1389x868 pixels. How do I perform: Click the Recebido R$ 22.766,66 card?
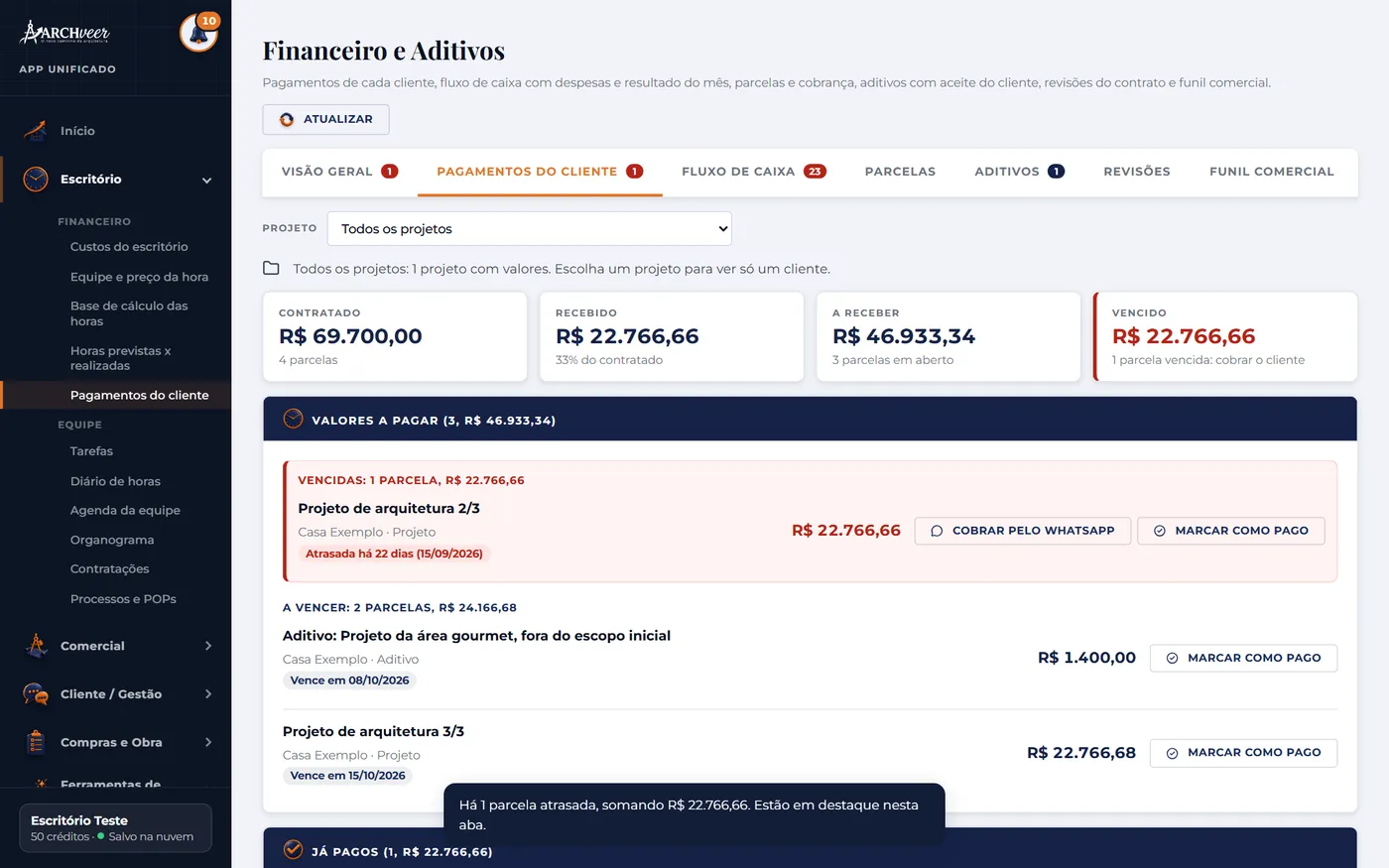672,336
